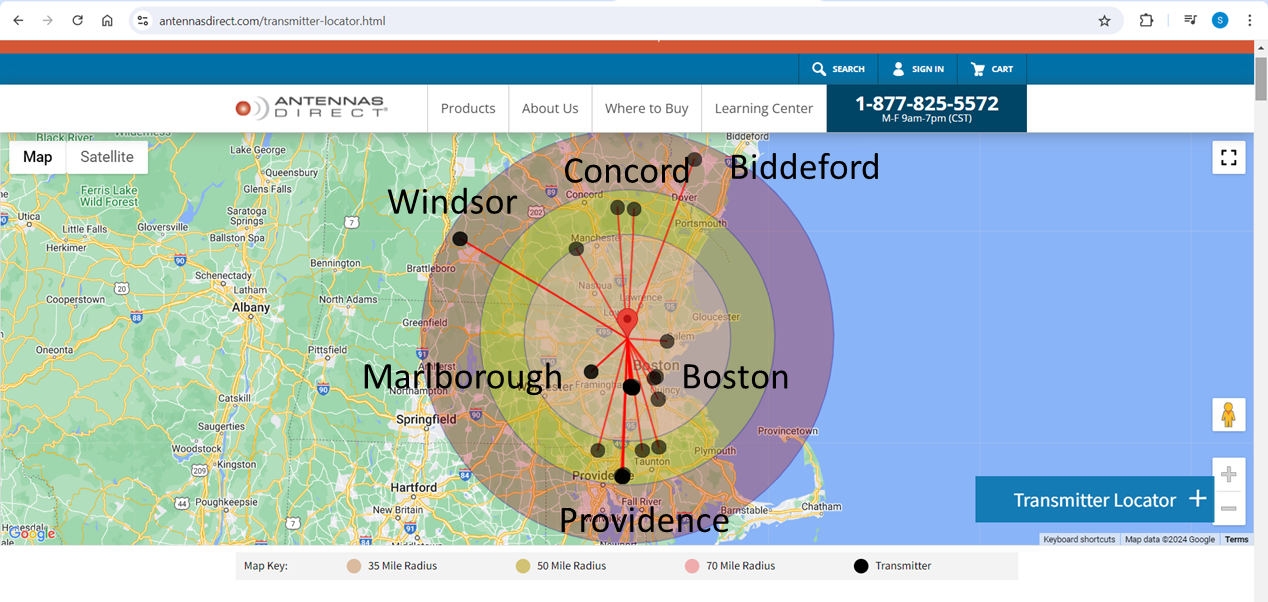Click the 35 Mile Radius color swatch

[x=354, y=566]
